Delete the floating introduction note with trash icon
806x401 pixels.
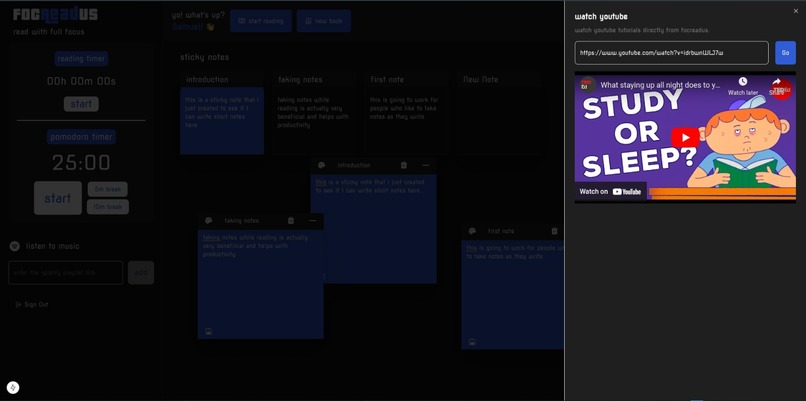pyautogui.click(x=404, y=165)
